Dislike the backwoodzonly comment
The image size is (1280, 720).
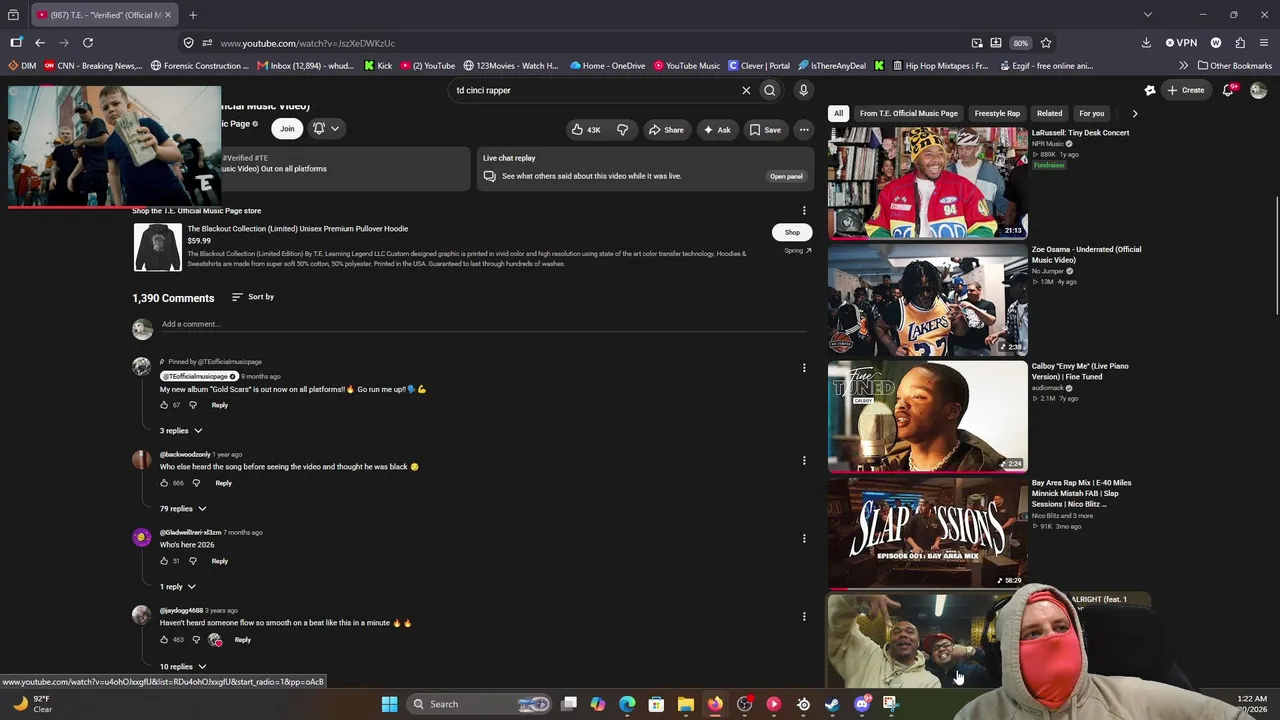(196, 483)
